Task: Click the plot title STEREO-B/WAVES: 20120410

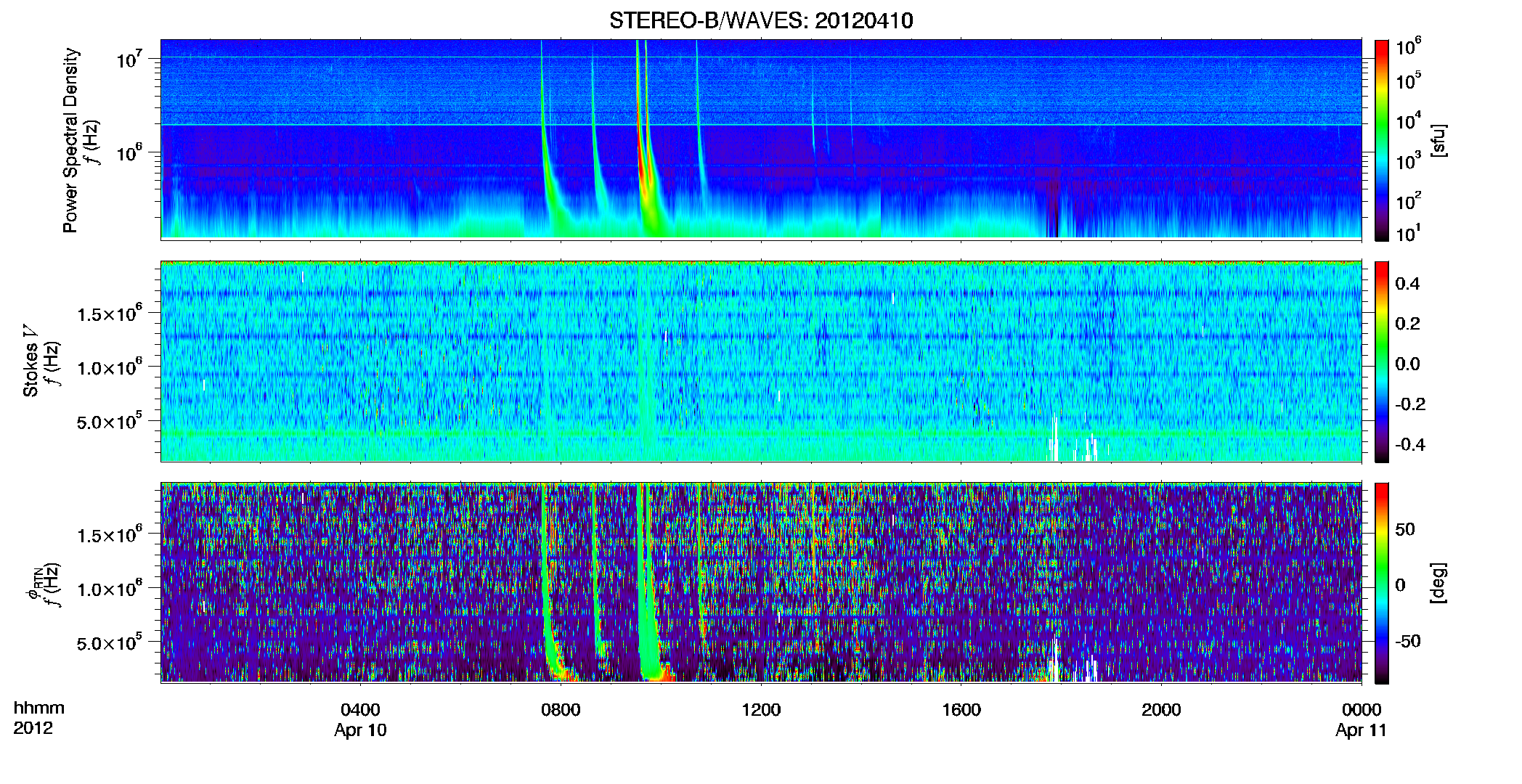Action: point(761,20)
